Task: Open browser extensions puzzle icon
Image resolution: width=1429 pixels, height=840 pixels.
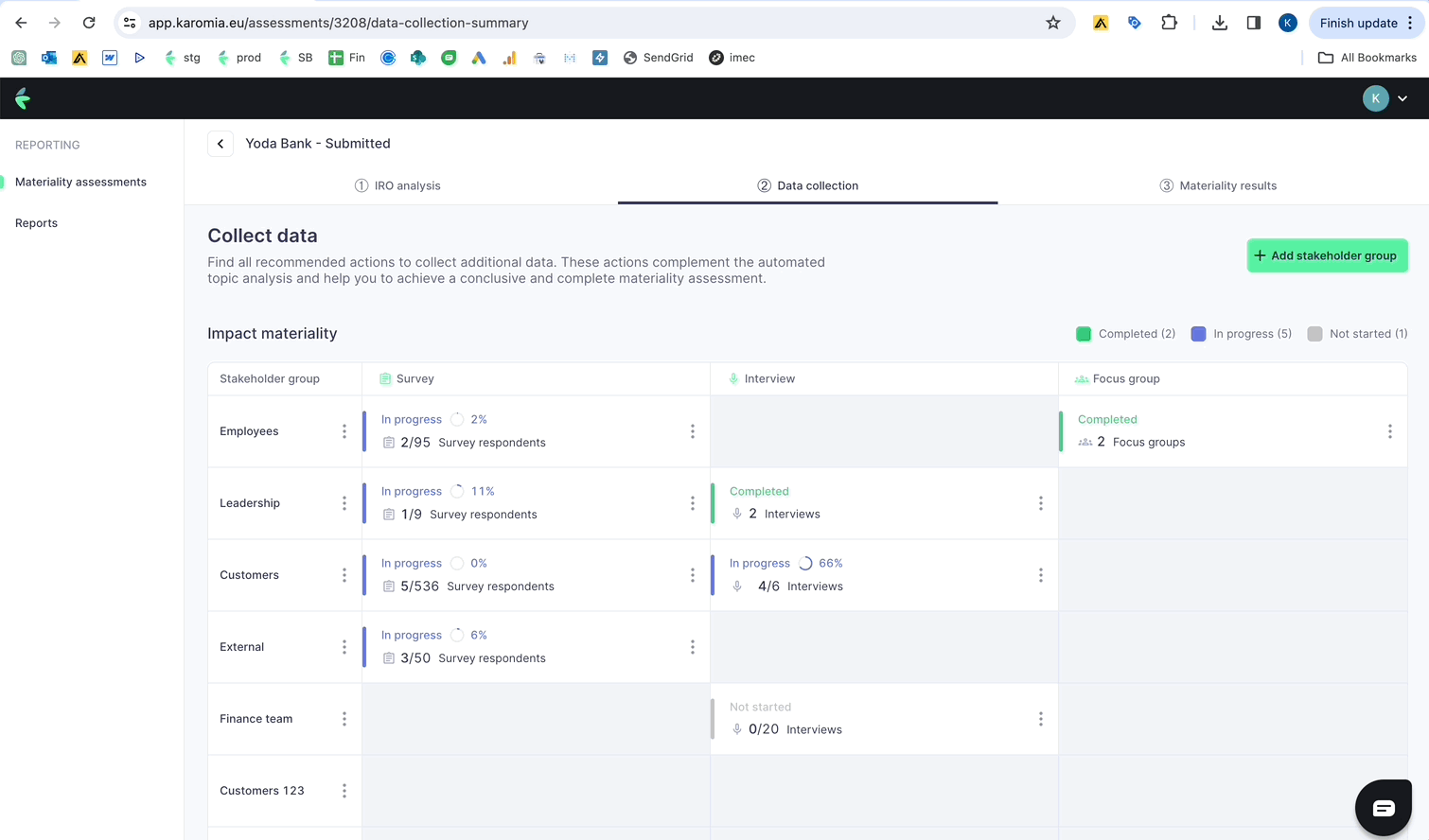Action: 1170,23
